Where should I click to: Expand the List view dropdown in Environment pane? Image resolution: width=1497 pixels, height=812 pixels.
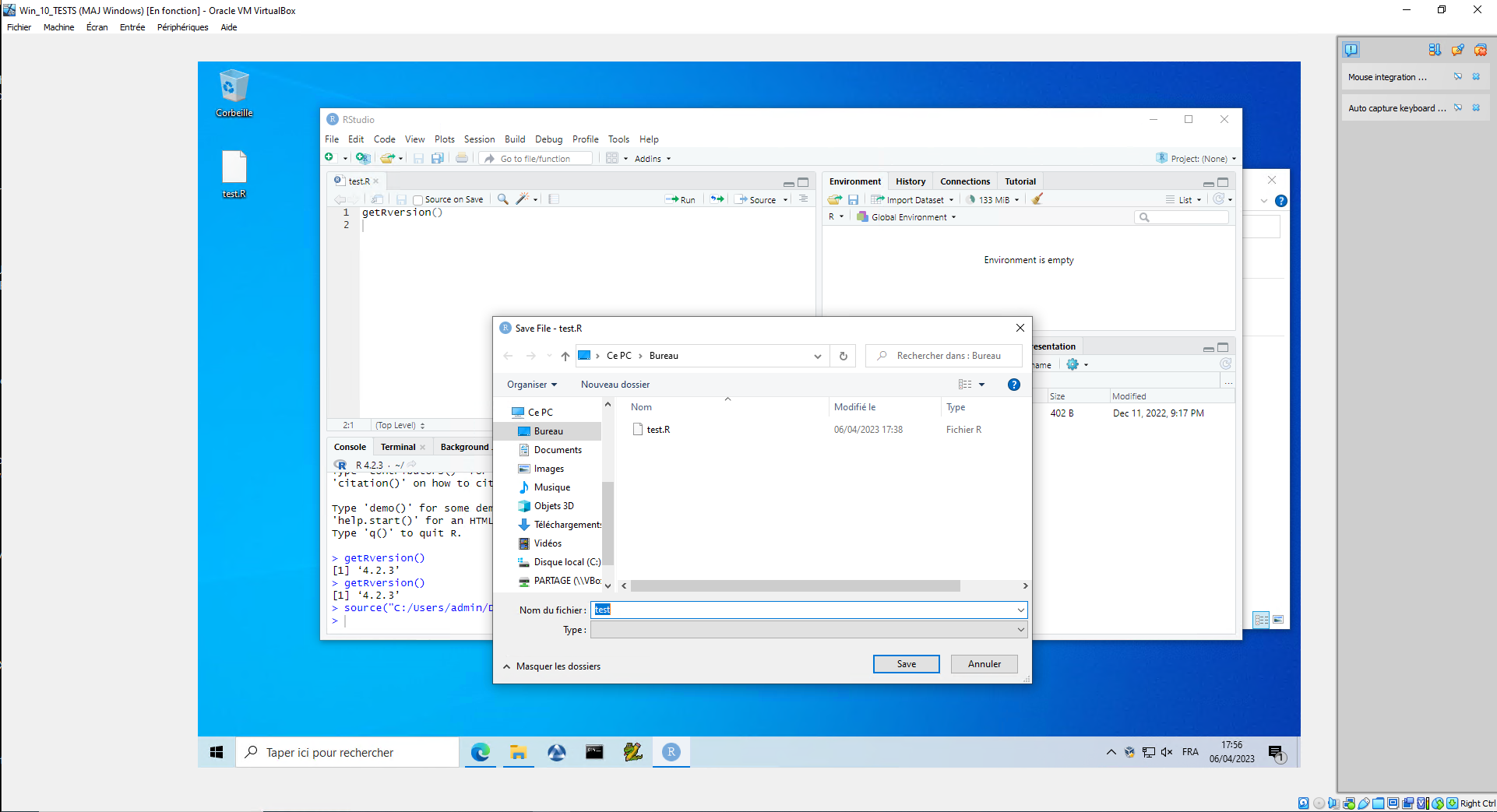tap(1186, 199)
